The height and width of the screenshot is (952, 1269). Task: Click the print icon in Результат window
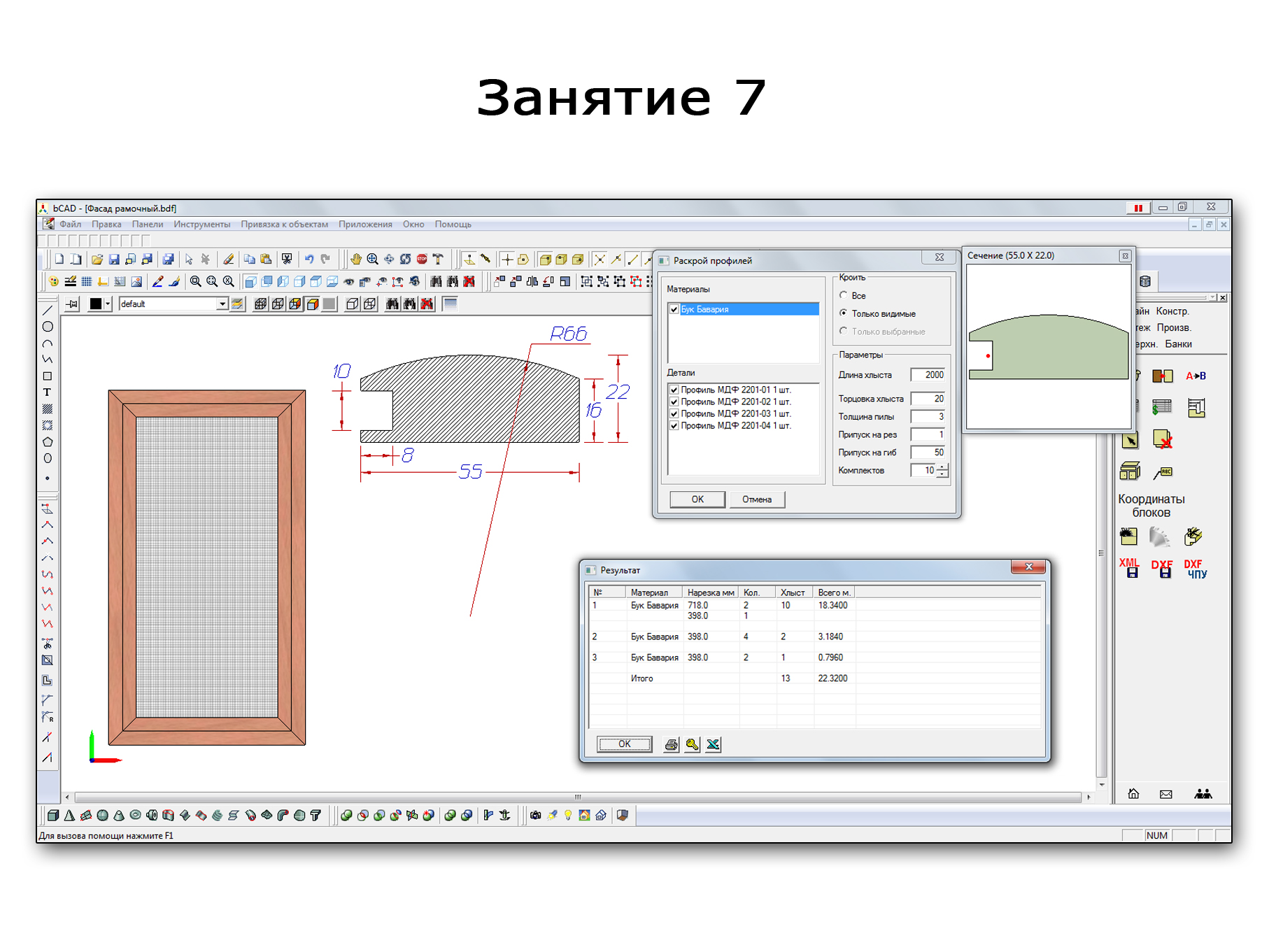[671, 745]
